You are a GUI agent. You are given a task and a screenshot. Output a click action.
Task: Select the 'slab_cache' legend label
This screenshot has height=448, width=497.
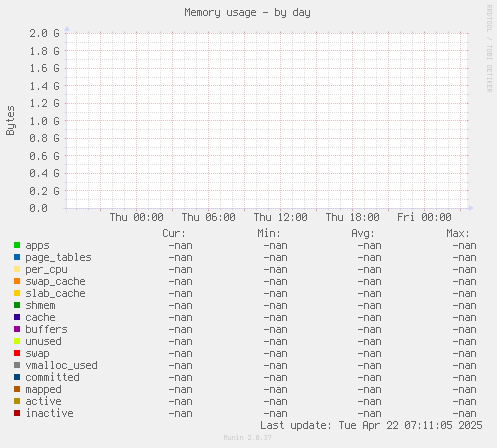click(x=55, y=294)
